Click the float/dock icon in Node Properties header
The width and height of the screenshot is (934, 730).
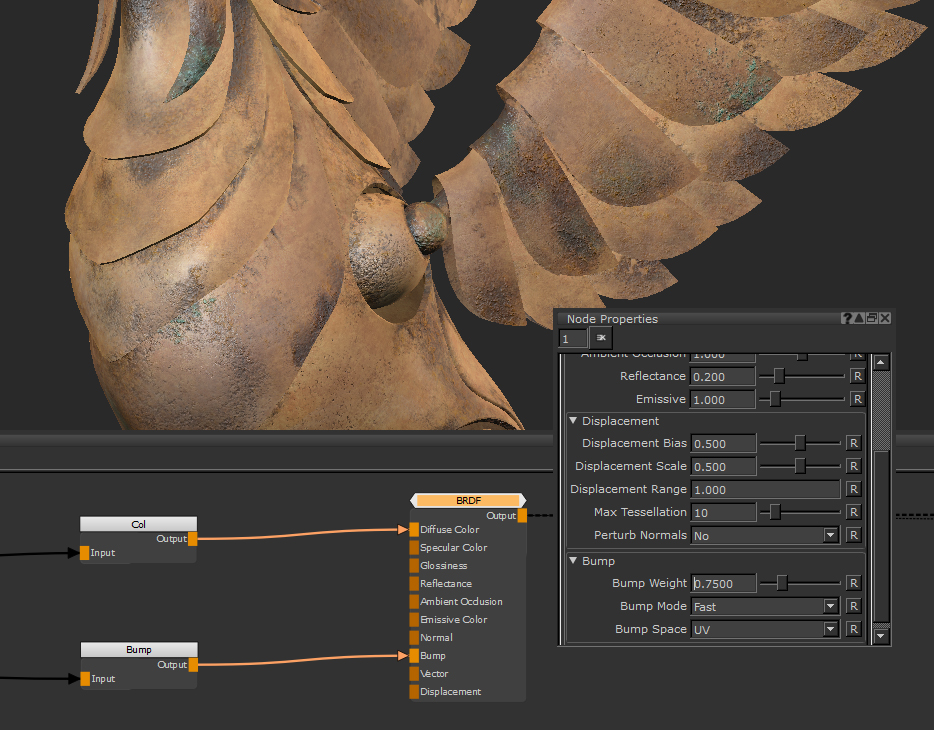872,319
